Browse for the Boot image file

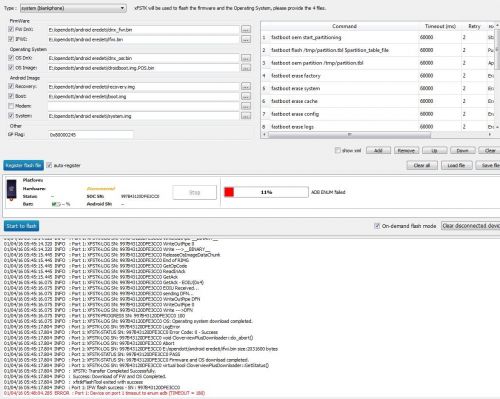coord(246,96)
